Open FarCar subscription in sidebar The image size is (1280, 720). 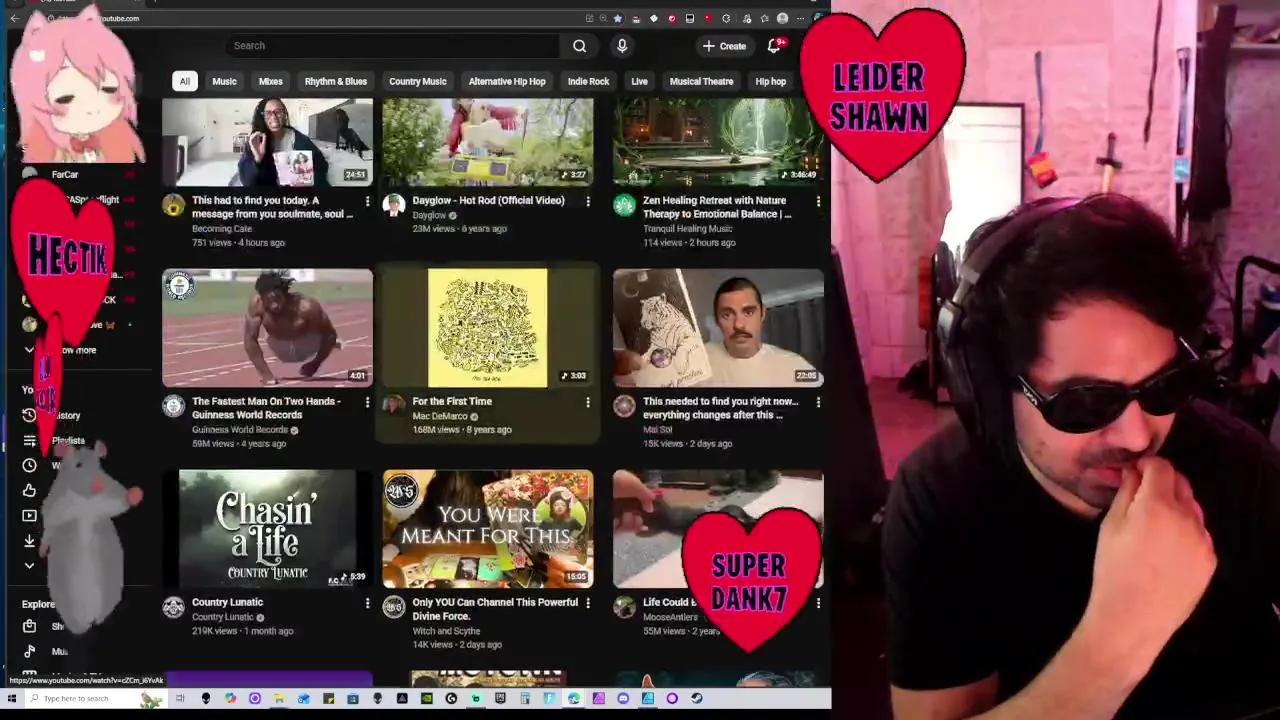coord(65,175)
